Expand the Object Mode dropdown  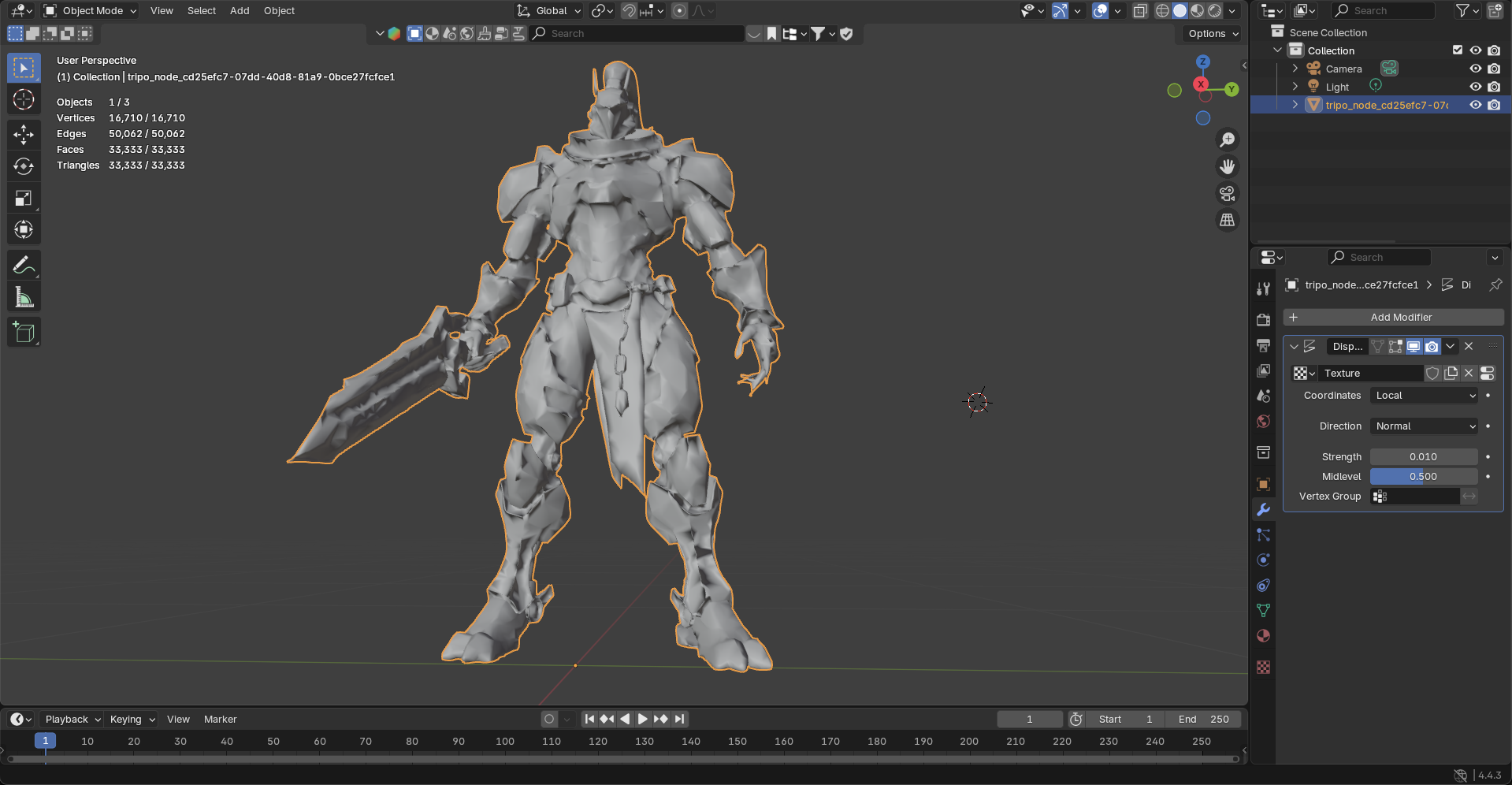[91, 11]
